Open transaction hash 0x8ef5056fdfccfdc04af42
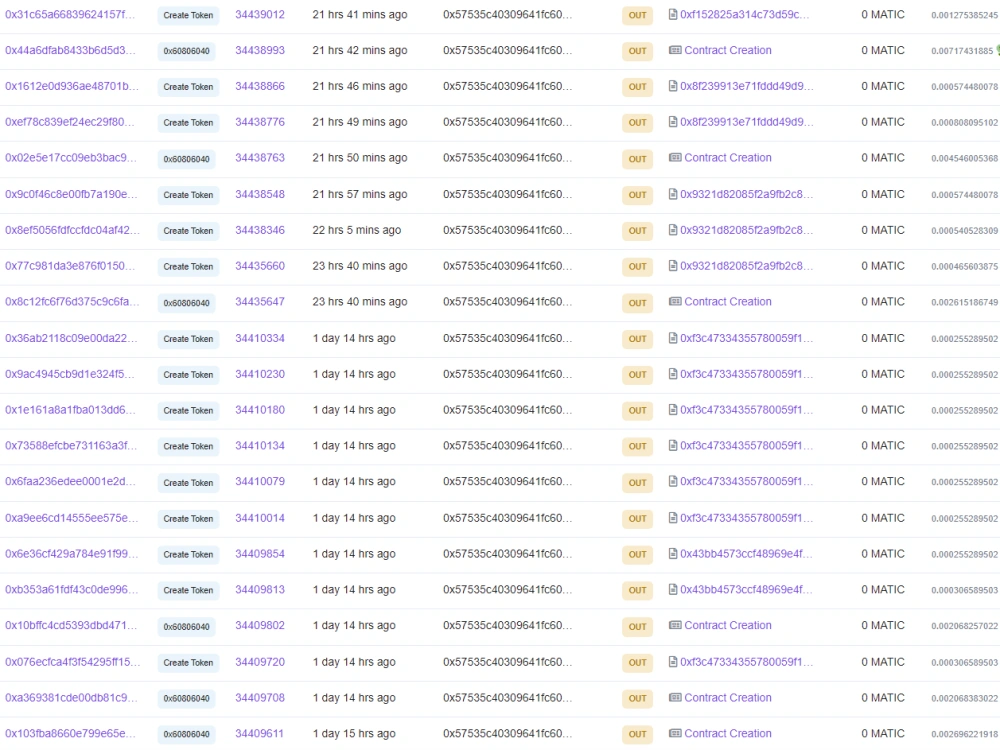1000x750 pixels. coord(72,230)
